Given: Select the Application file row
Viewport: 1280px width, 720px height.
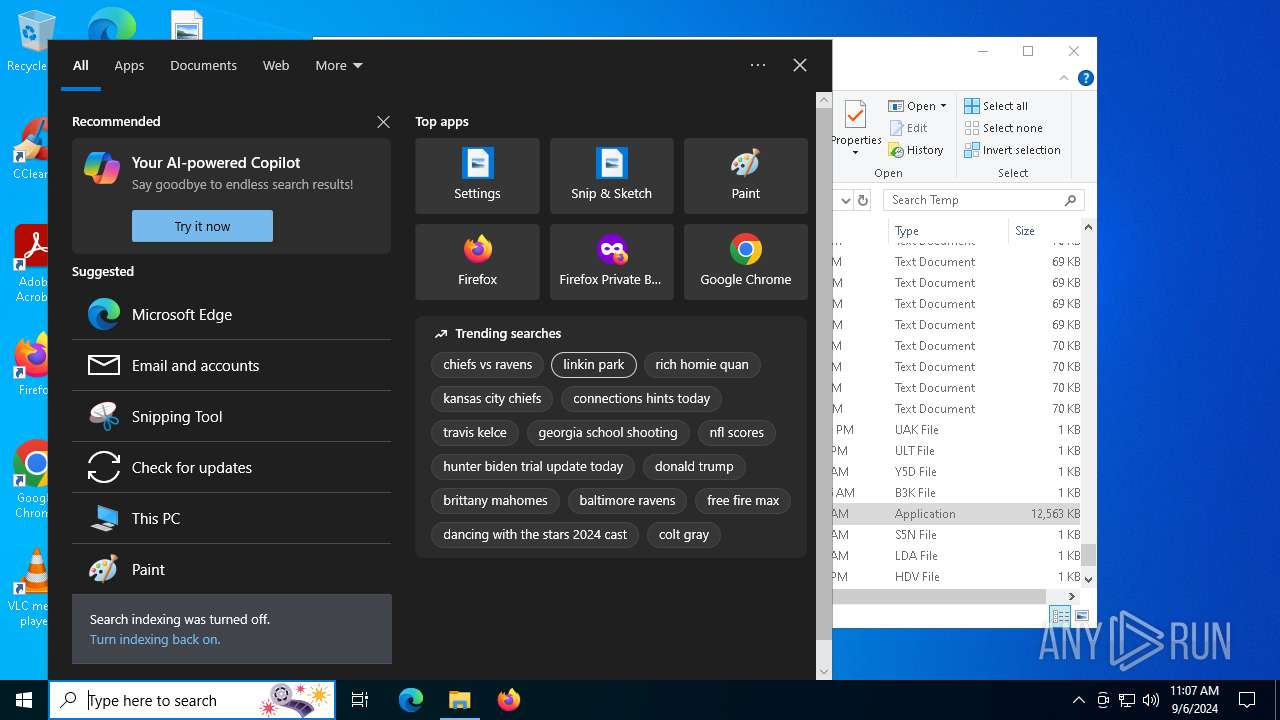Looking at the screenshot, I should click(x=957, y=514).
